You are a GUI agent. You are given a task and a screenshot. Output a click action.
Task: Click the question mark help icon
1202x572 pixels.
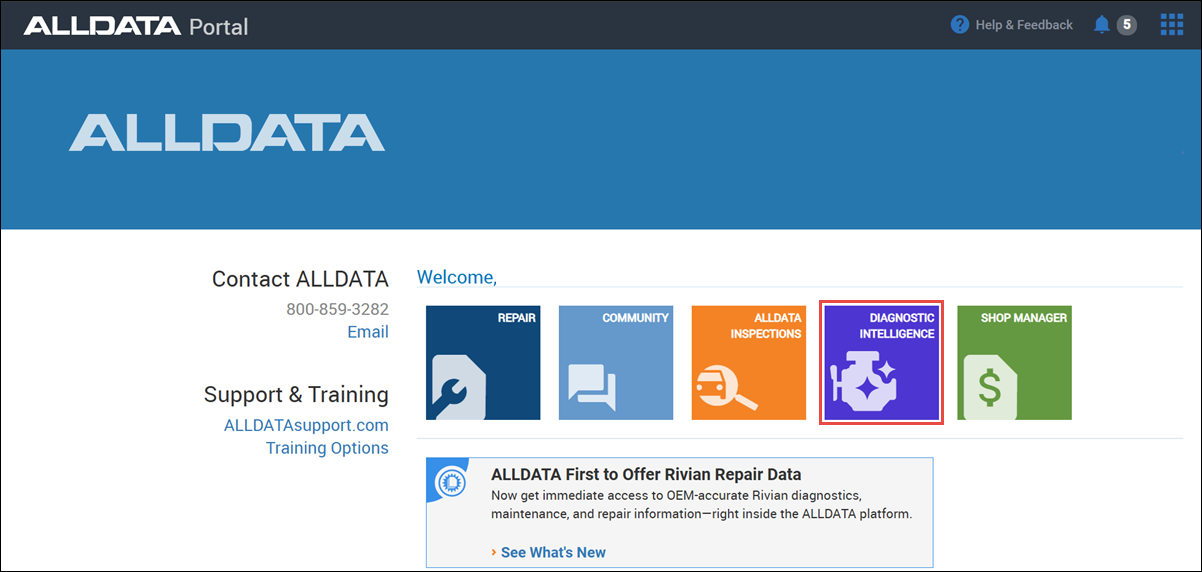click(960, 25)
